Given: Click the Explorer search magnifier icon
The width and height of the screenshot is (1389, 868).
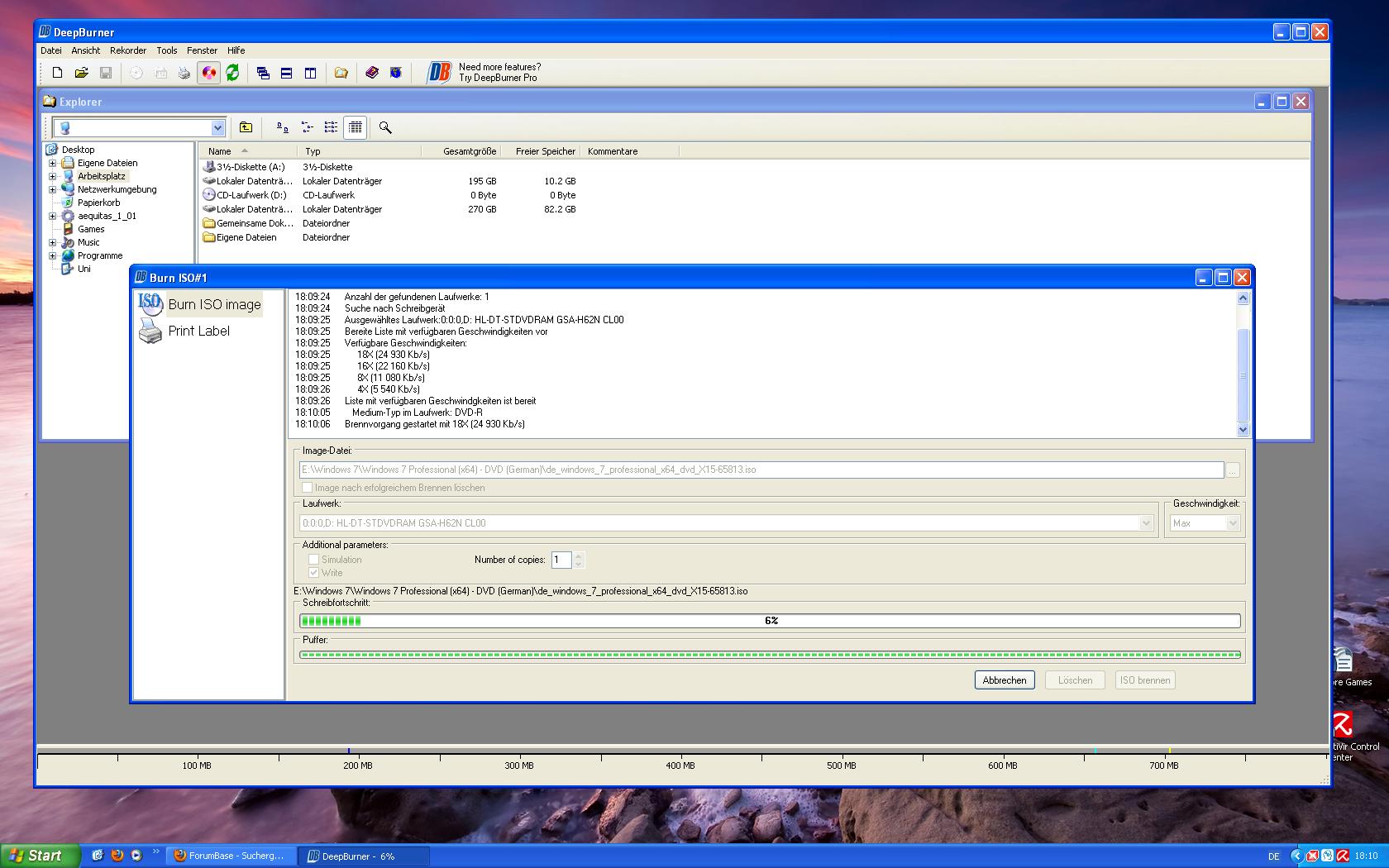Looking at the screenshot, I should tap(385, 127).
